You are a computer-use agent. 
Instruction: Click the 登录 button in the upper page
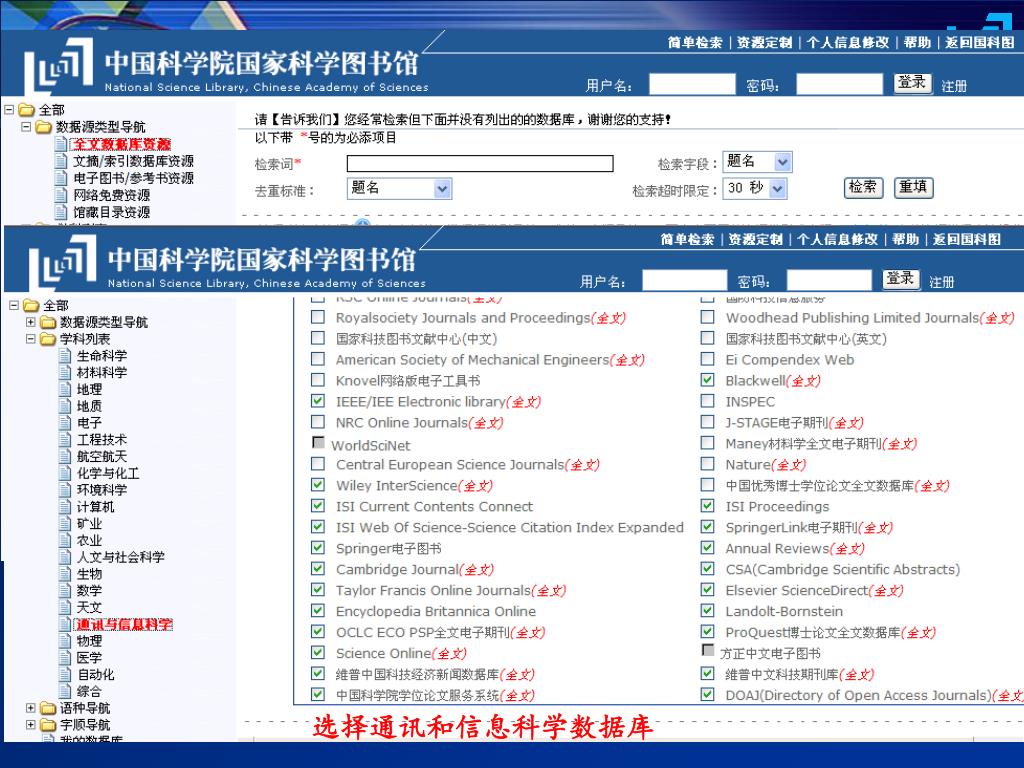(x=912, y=83)
